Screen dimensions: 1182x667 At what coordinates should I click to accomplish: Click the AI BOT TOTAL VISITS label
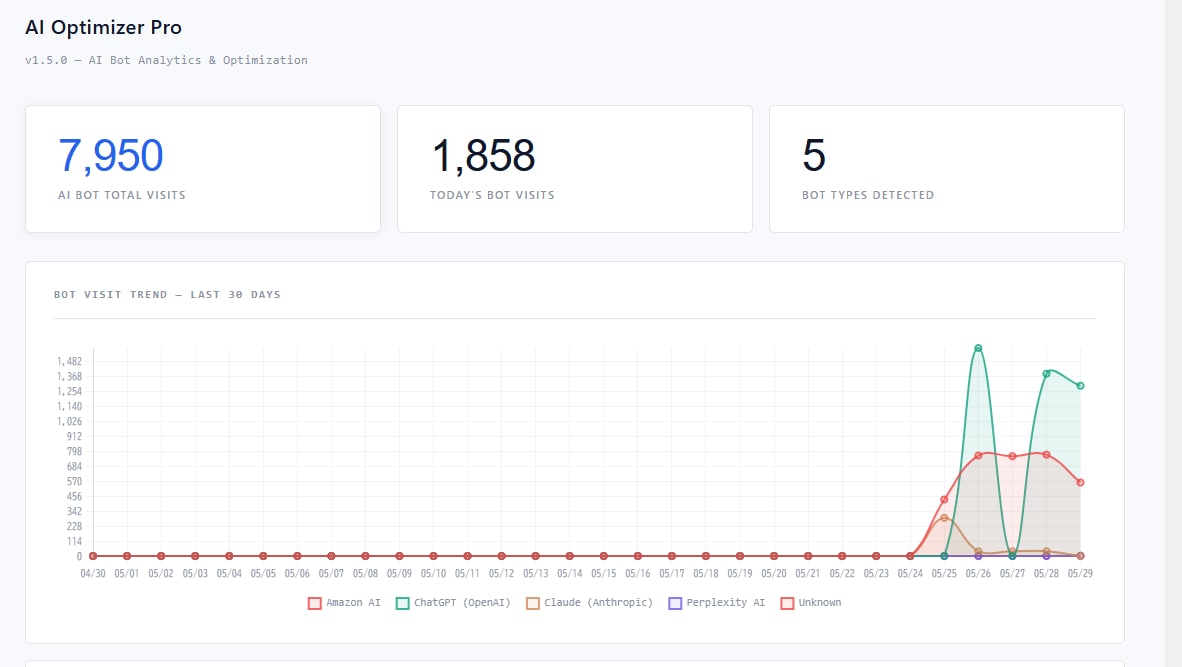(x=122, y=195)
